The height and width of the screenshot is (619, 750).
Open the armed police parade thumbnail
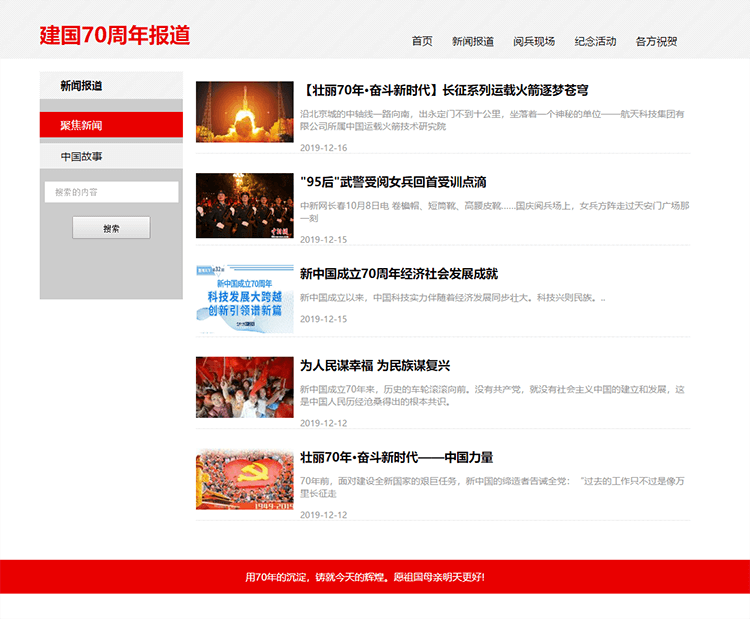pyautogui.click(x=244, y=205)
